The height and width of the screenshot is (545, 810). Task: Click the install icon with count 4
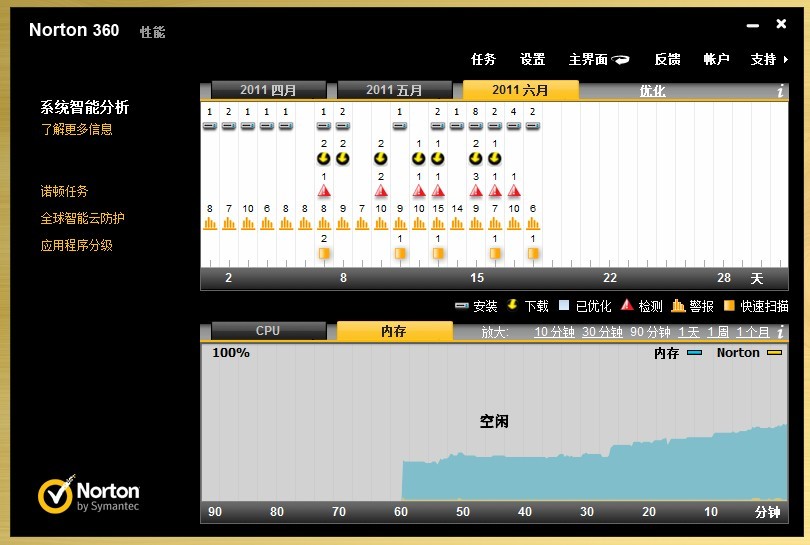(x=513, y=126)
